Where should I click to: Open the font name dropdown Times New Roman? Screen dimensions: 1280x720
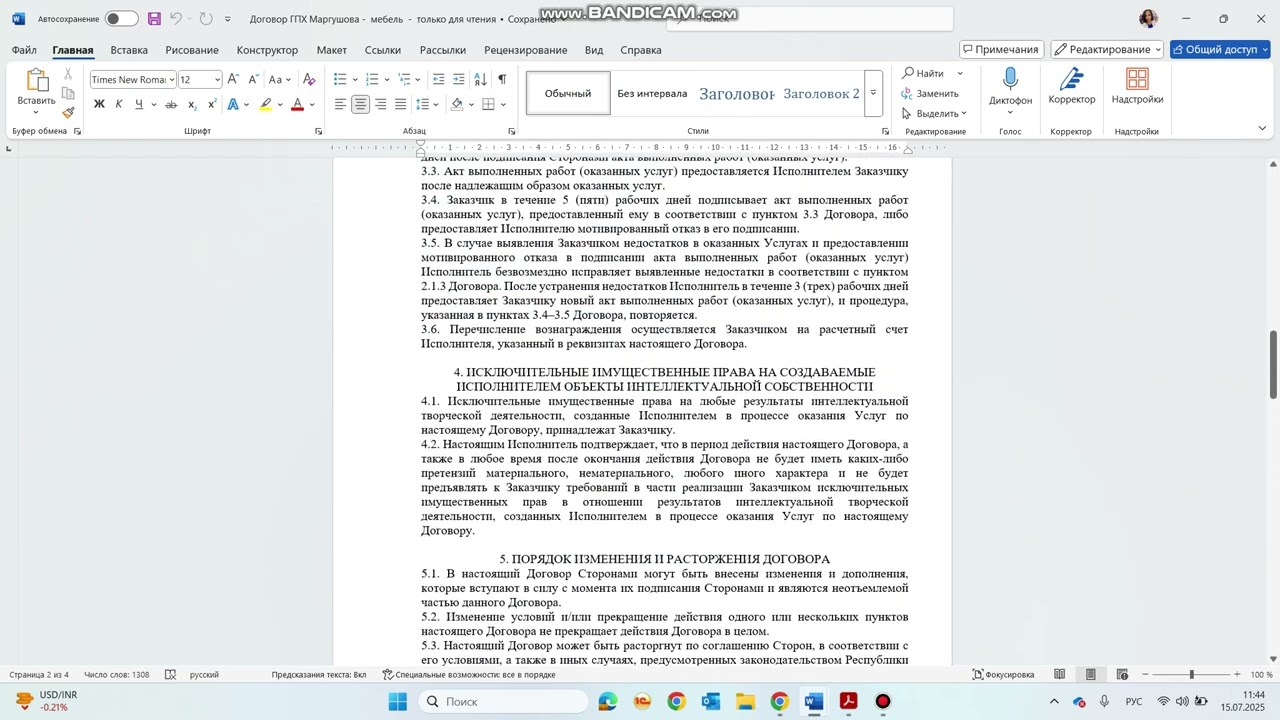[x=172, y=80]
